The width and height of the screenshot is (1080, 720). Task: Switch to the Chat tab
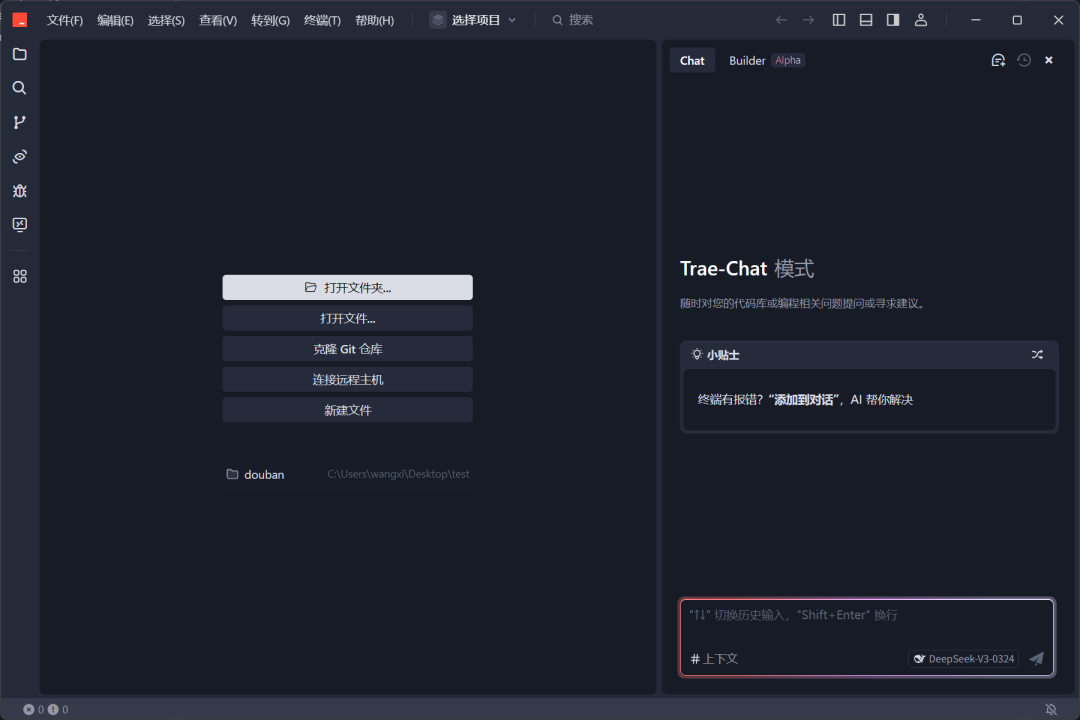(692, 61)
